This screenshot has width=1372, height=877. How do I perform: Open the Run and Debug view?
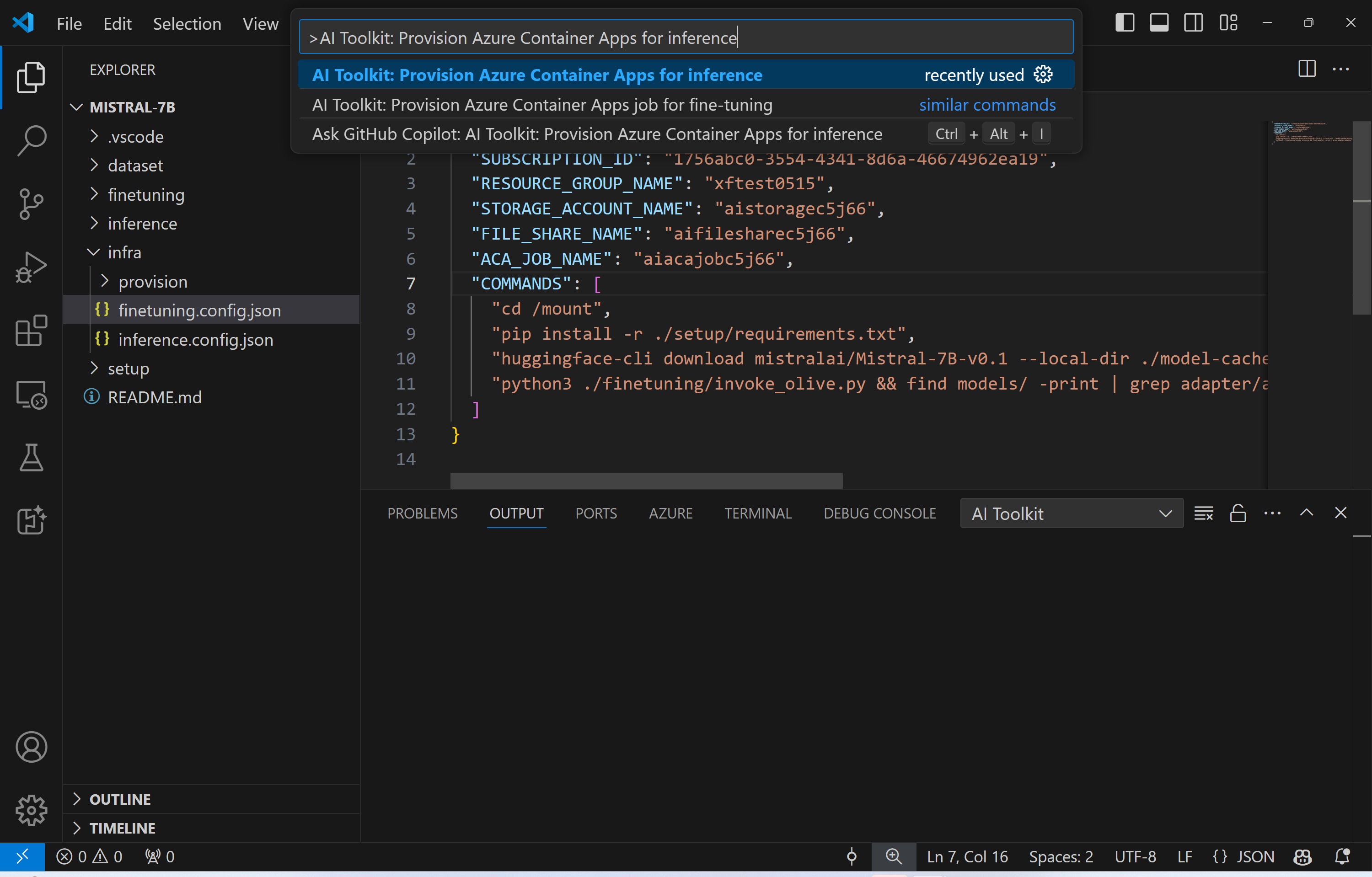pyautogui.click(x=31, y=267)
